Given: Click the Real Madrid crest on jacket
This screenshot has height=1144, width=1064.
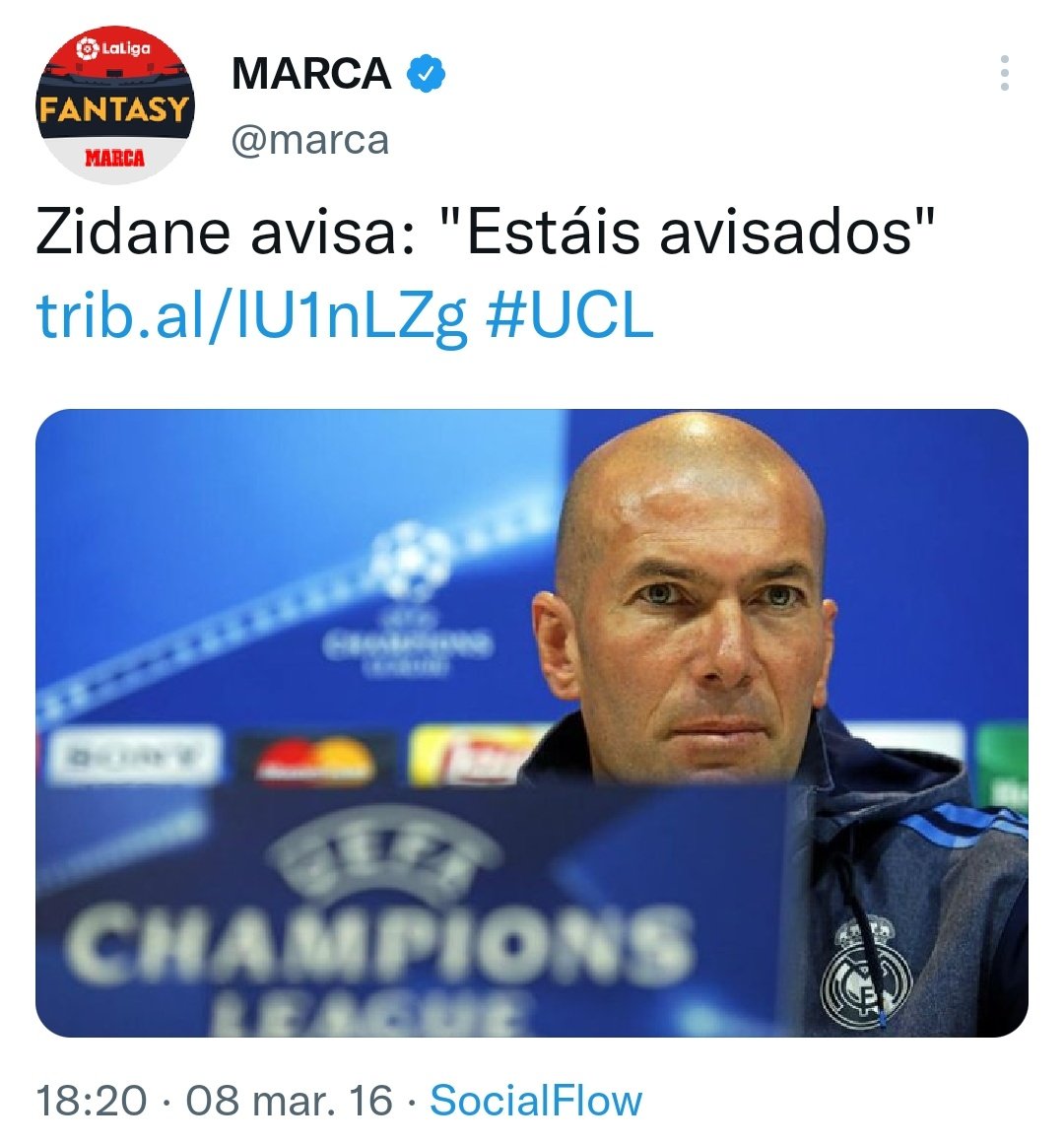Looking at the screenshot, I should point(866,973).
